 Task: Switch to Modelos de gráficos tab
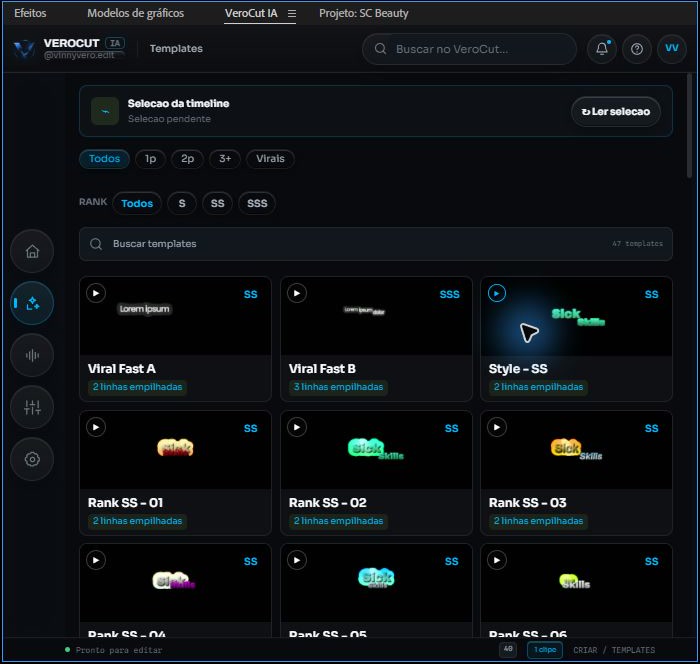click(135, 13)
